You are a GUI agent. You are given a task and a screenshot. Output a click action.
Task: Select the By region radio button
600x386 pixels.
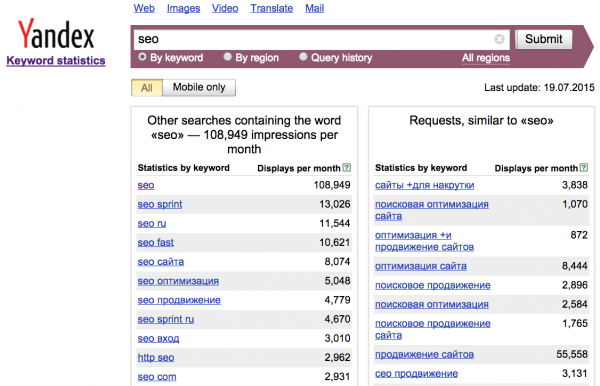[x=228, y=57]
